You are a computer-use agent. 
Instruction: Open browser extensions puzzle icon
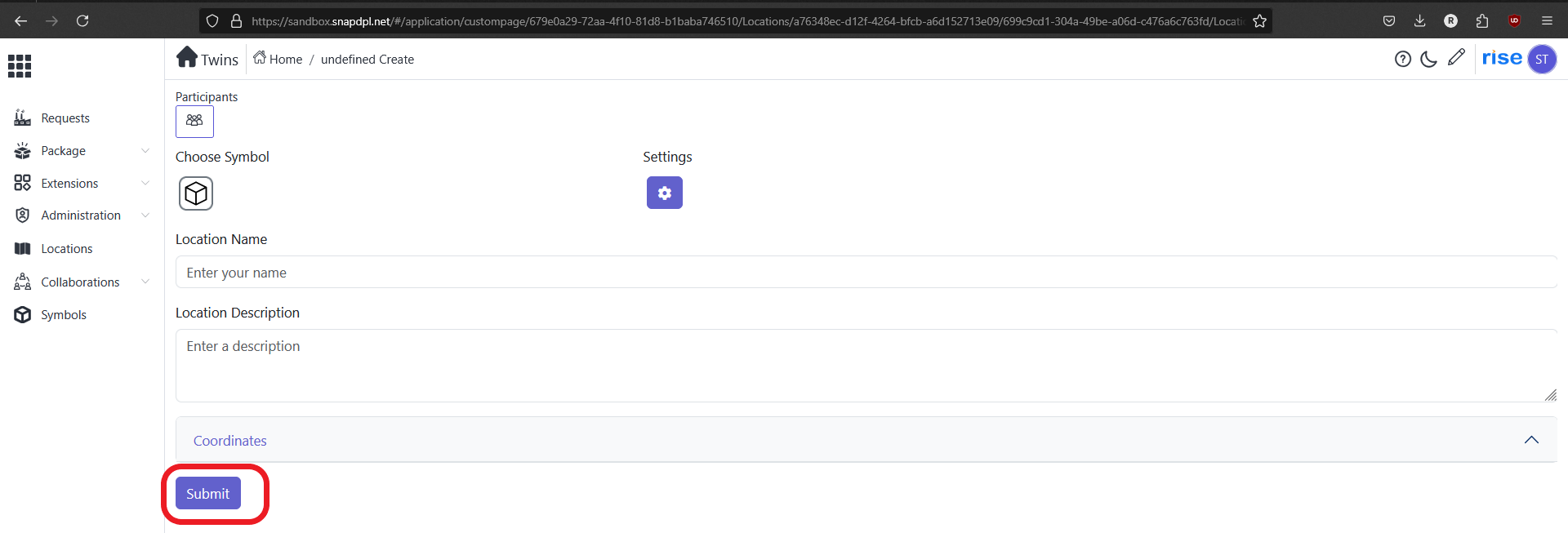tap(1482, 20)
